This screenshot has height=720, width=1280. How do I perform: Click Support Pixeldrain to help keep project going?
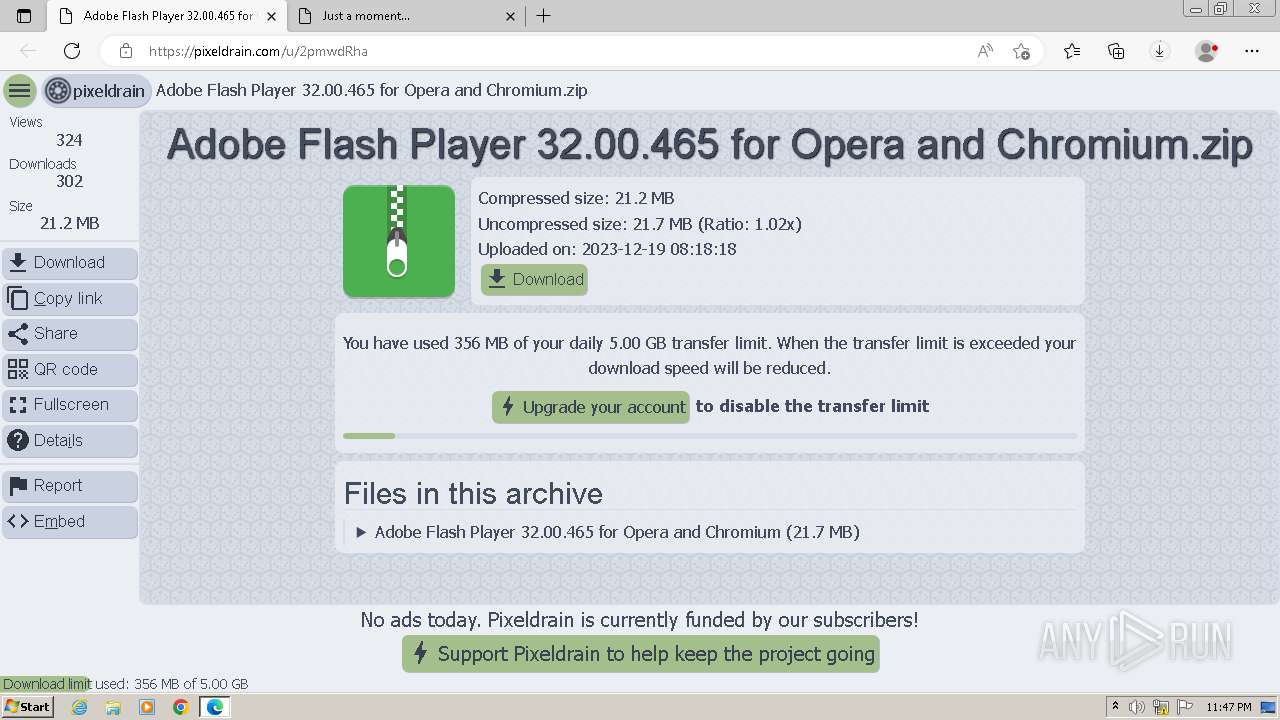click(641, 655)
